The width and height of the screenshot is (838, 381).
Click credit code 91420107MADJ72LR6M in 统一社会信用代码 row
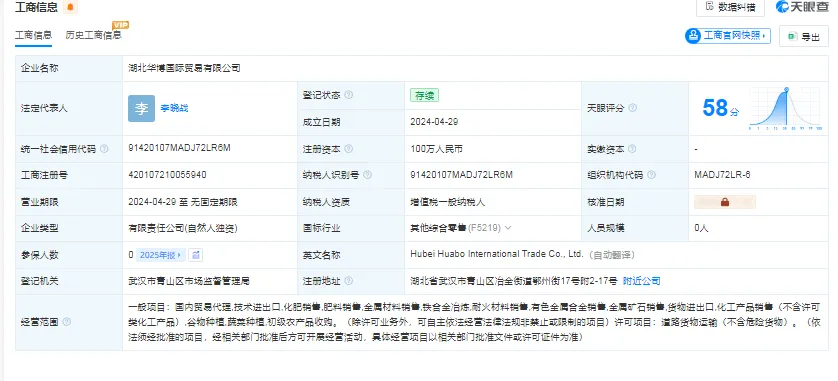point(180,148)
